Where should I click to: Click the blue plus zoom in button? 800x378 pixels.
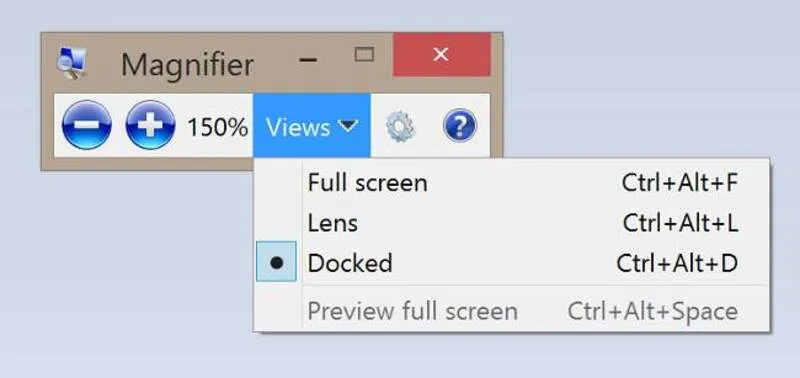(151, 125)
